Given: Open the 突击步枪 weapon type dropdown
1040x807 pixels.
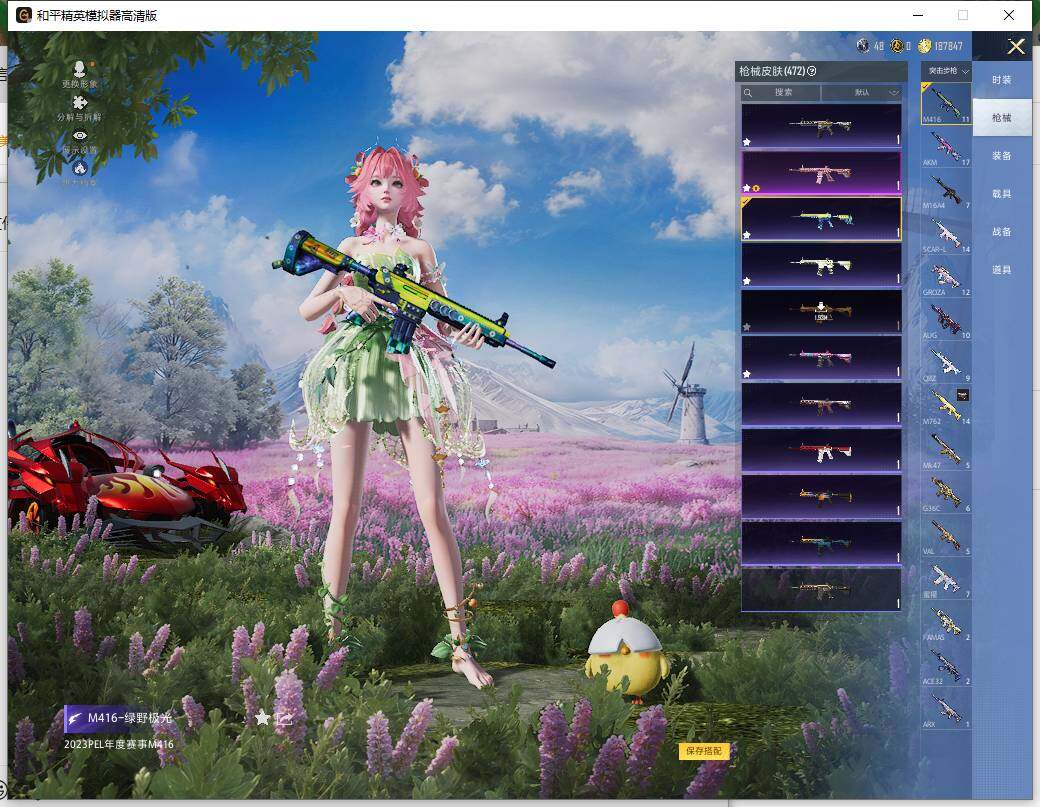Looking at the screenshot, I should click(946, 70).
